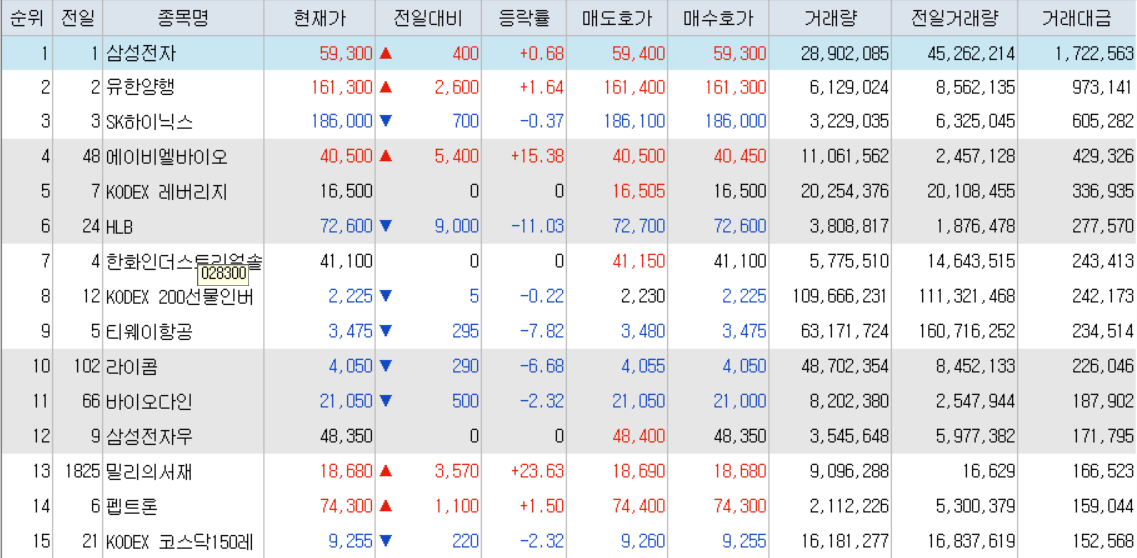Click 유한양행 current price 161,300
1137x558 pixels.
point(342,88)
